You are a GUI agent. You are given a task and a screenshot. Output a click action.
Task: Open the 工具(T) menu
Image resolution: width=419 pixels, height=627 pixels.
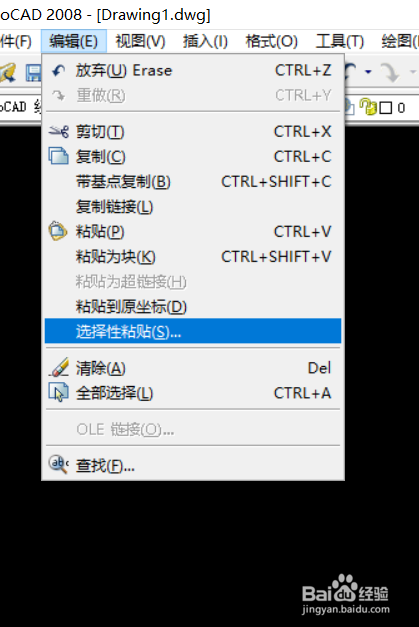(340, 41)
